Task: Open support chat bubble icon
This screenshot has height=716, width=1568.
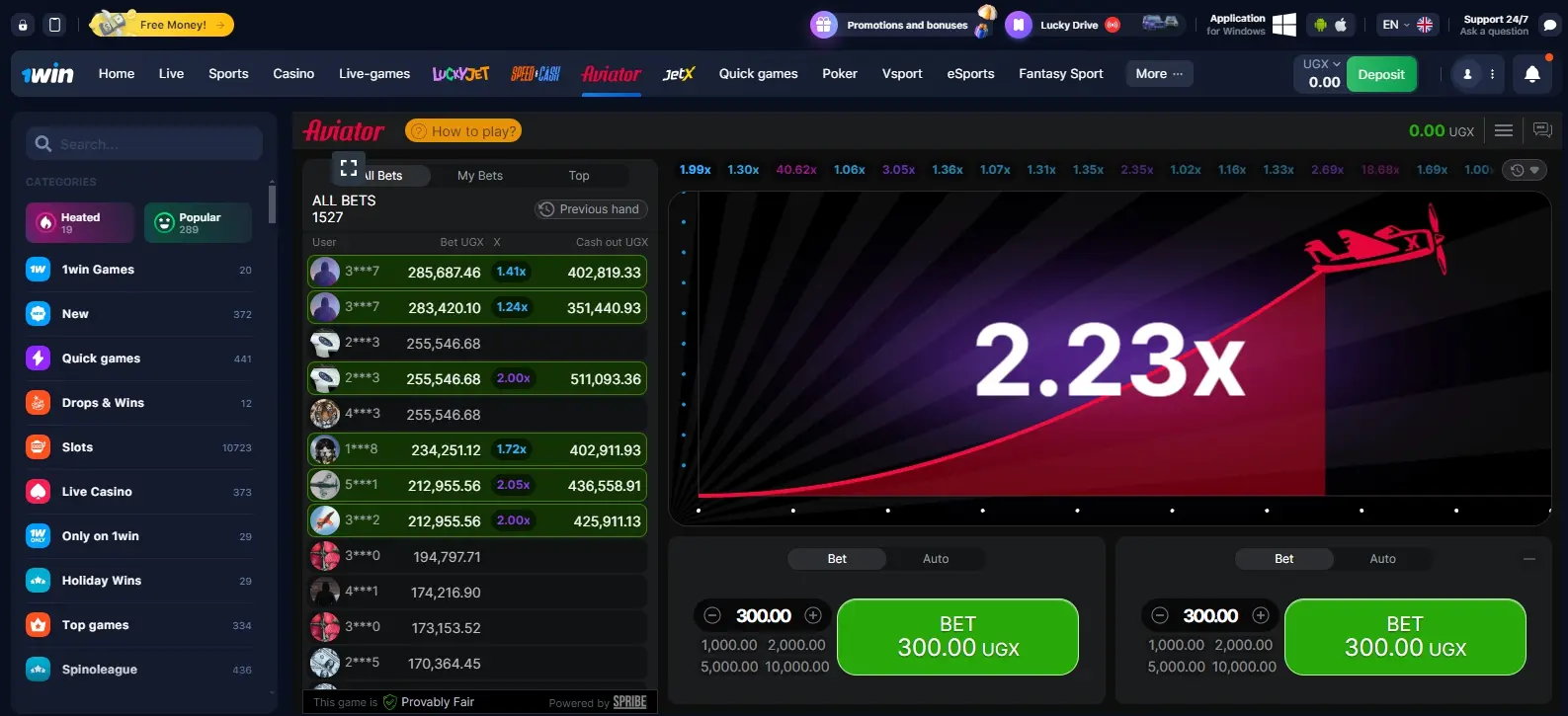Action: click(1549, 25)
